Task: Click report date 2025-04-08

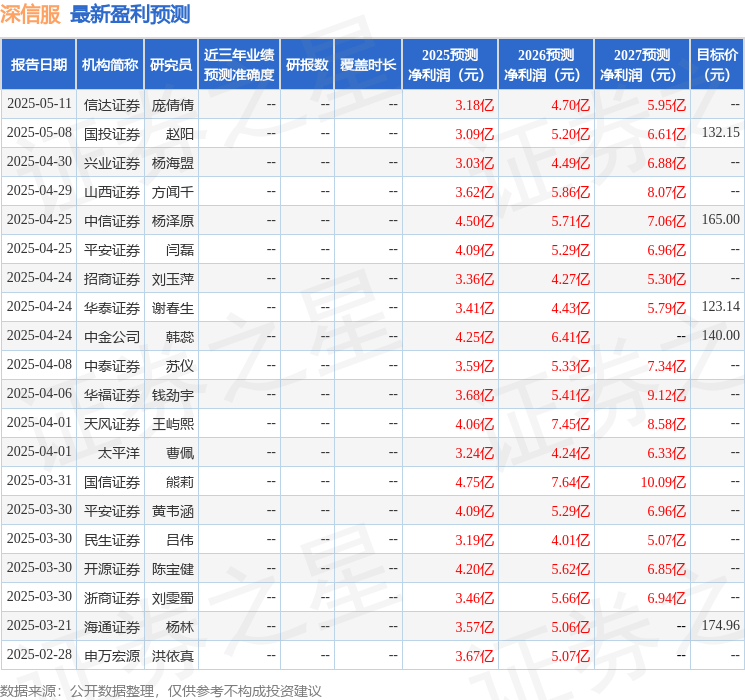Action: click(x=39, y=364)
